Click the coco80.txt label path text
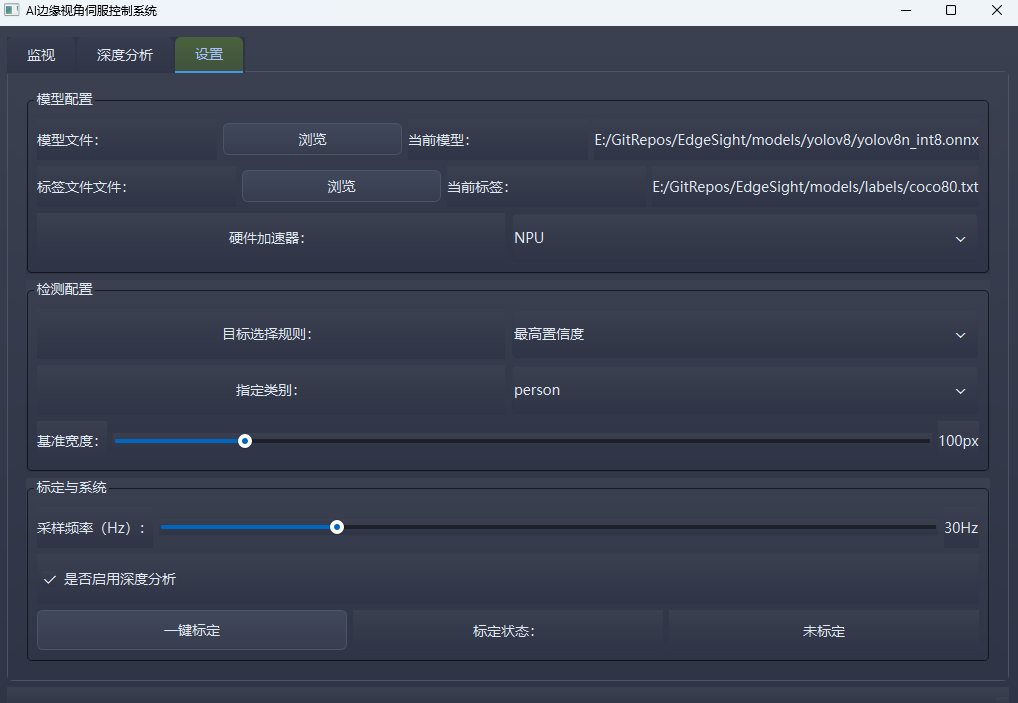This screenshot has width=1018, height=703. coord(816,186)
